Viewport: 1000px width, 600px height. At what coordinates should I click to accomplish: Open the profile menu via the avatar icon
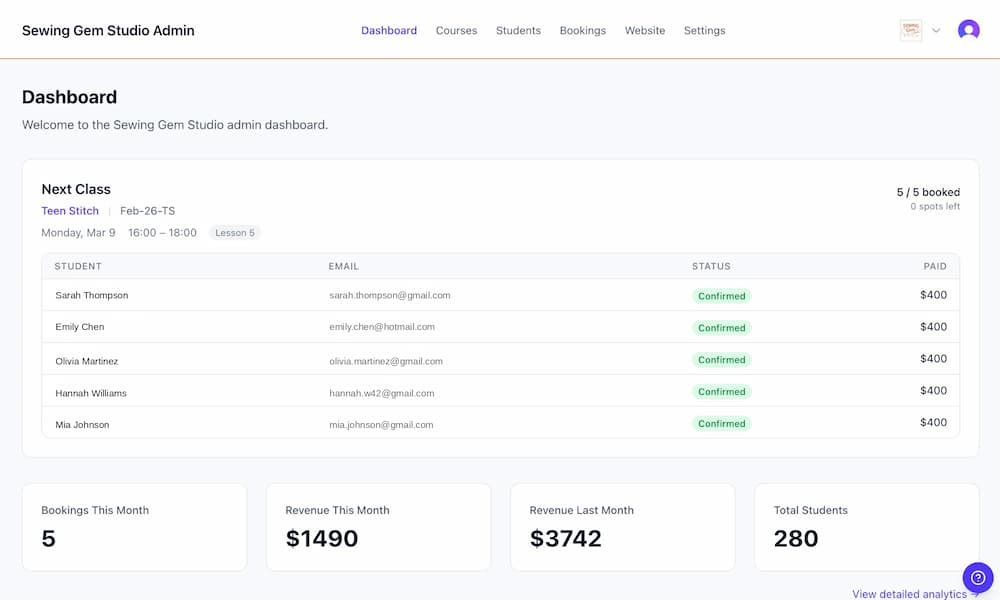point(968,30)
